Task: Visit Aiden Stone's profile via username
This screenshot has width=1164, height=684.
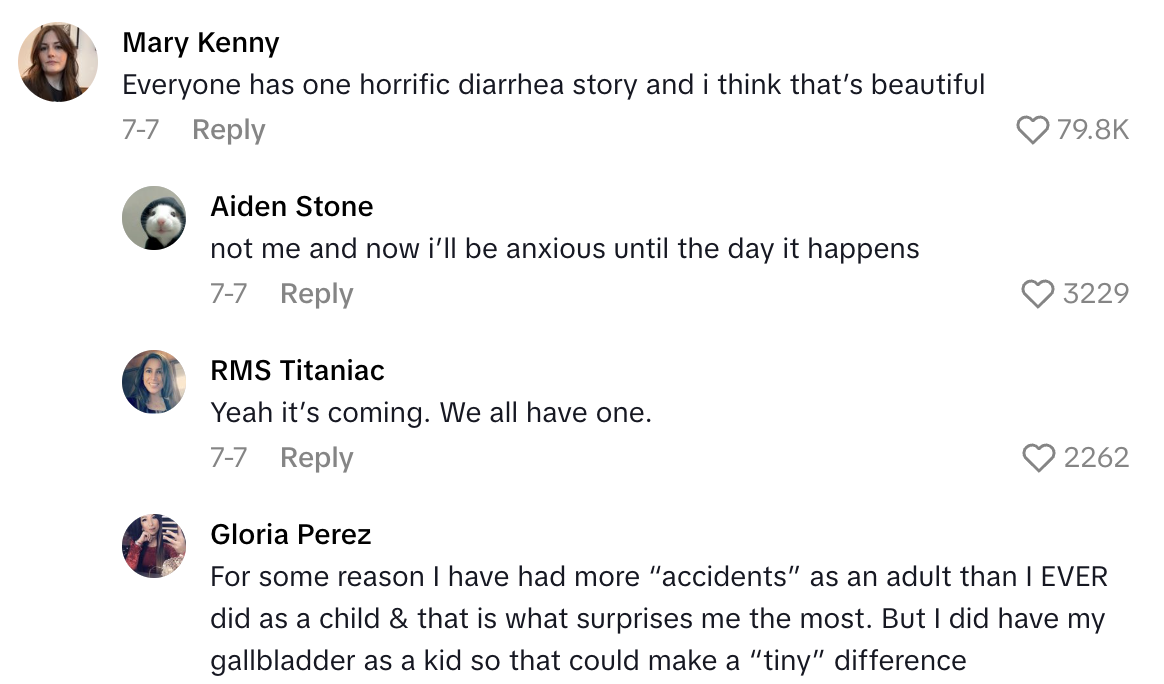Action: 291,207
